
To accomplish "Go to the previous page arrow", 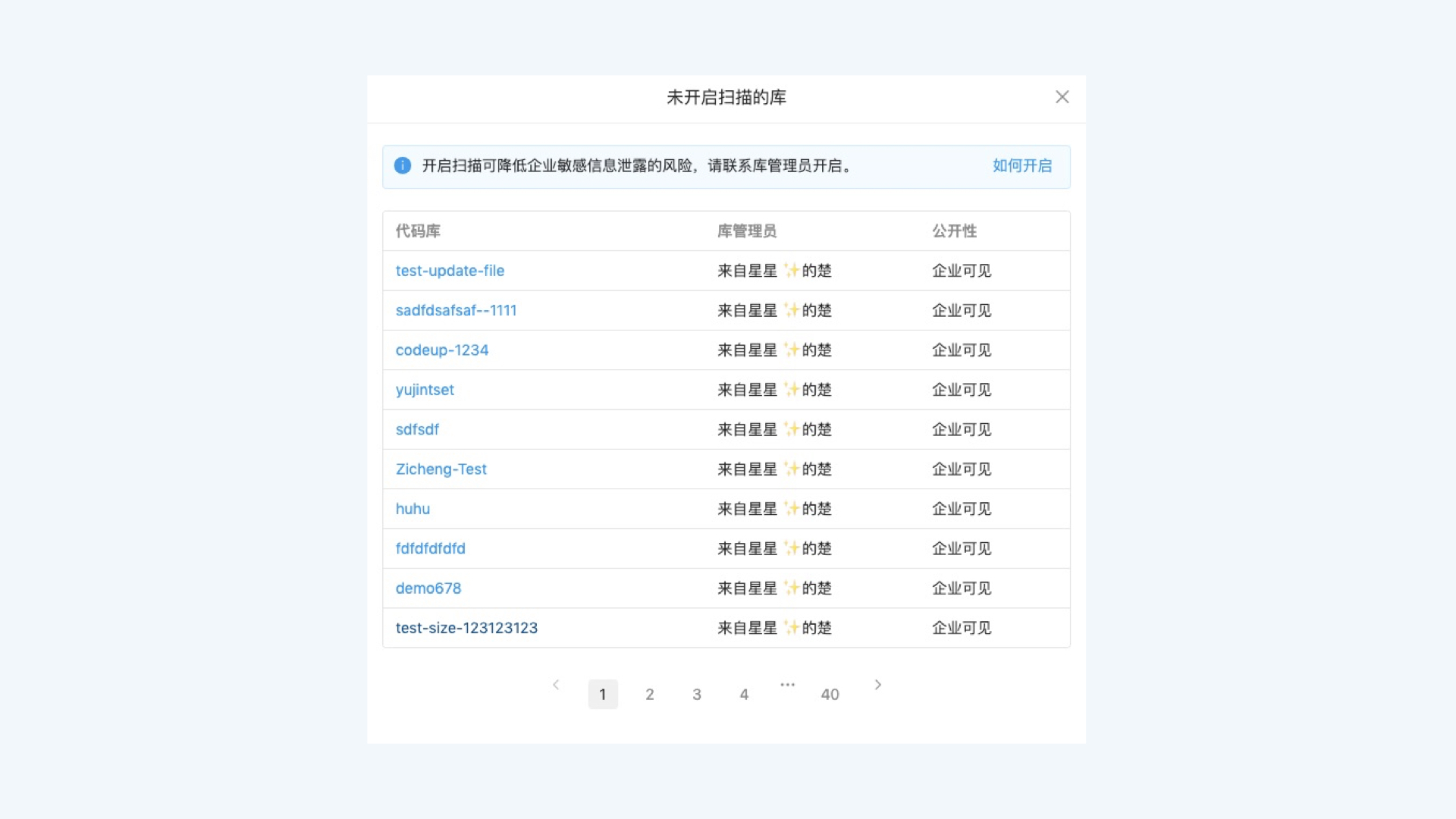I will pyautogui.click(x=556, y=685).
